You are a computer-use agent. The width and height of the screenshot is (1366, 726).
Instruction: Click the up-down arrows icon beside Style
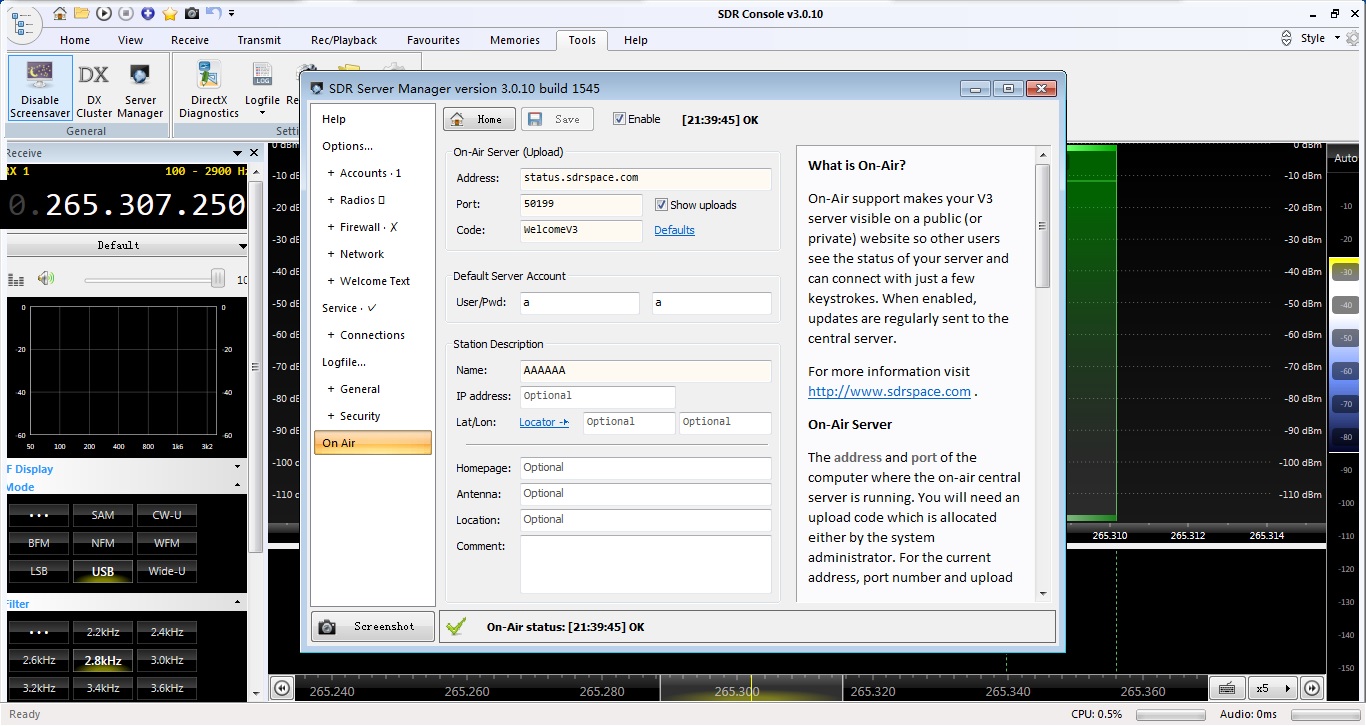tap(1287, 38)
